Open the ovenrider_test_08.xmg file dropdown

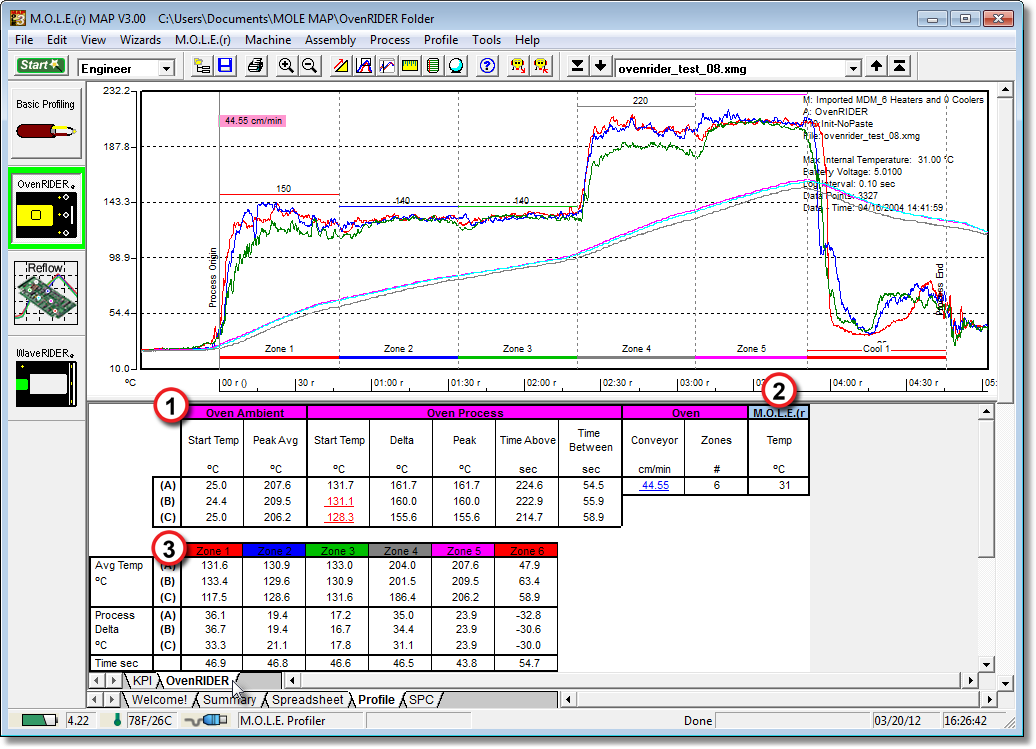click(854, 68)
